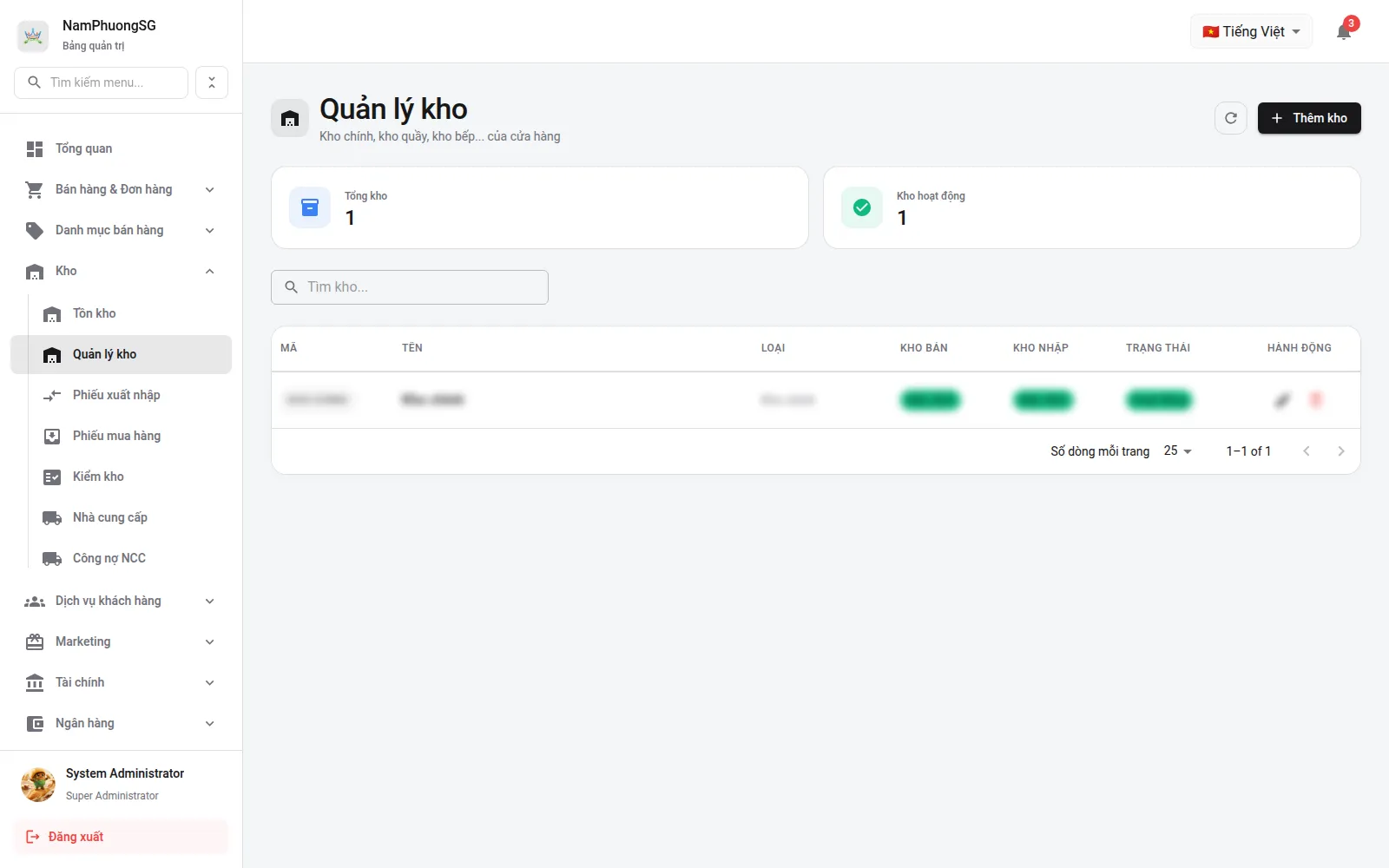Expand Bán hàng & Đơn hàng section
This screenshot has height=868, width=1389.
(x=122, y=189)
